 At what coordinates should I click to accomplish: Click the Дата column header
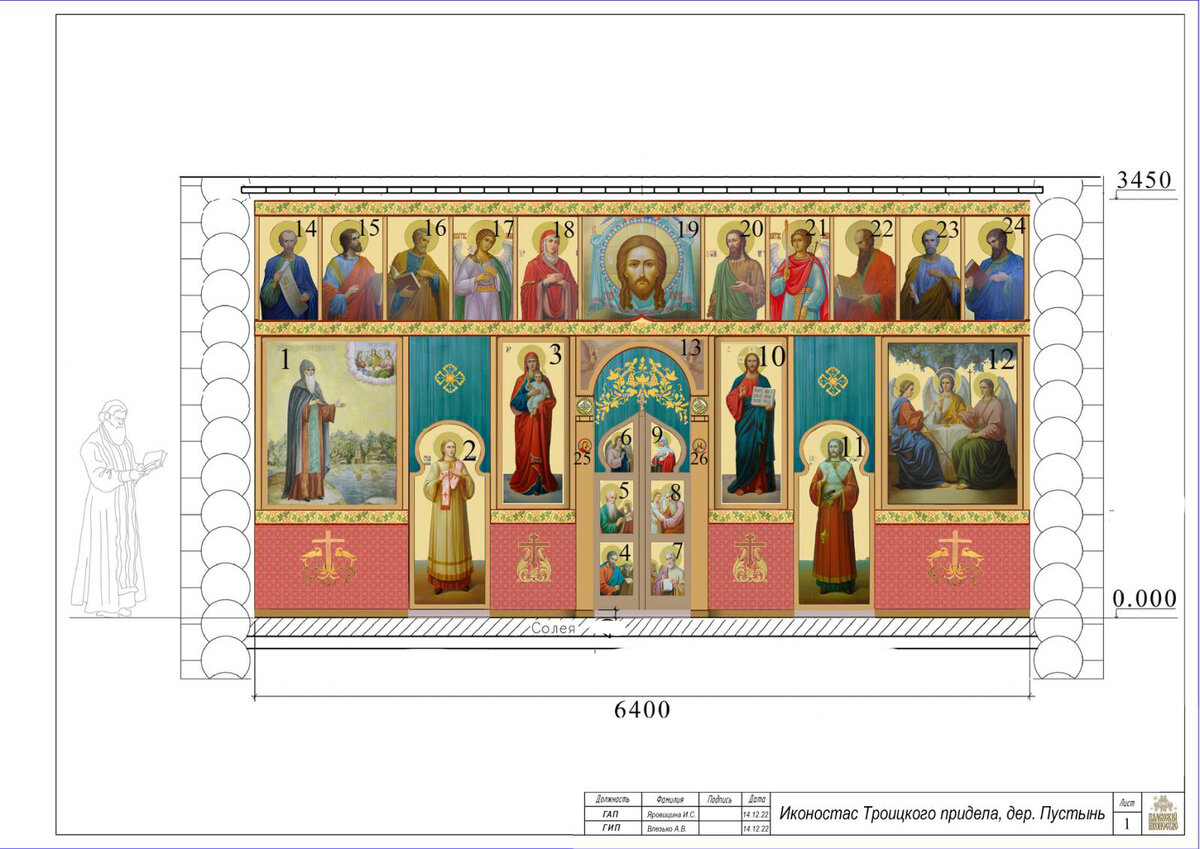[x=755, y=799]
